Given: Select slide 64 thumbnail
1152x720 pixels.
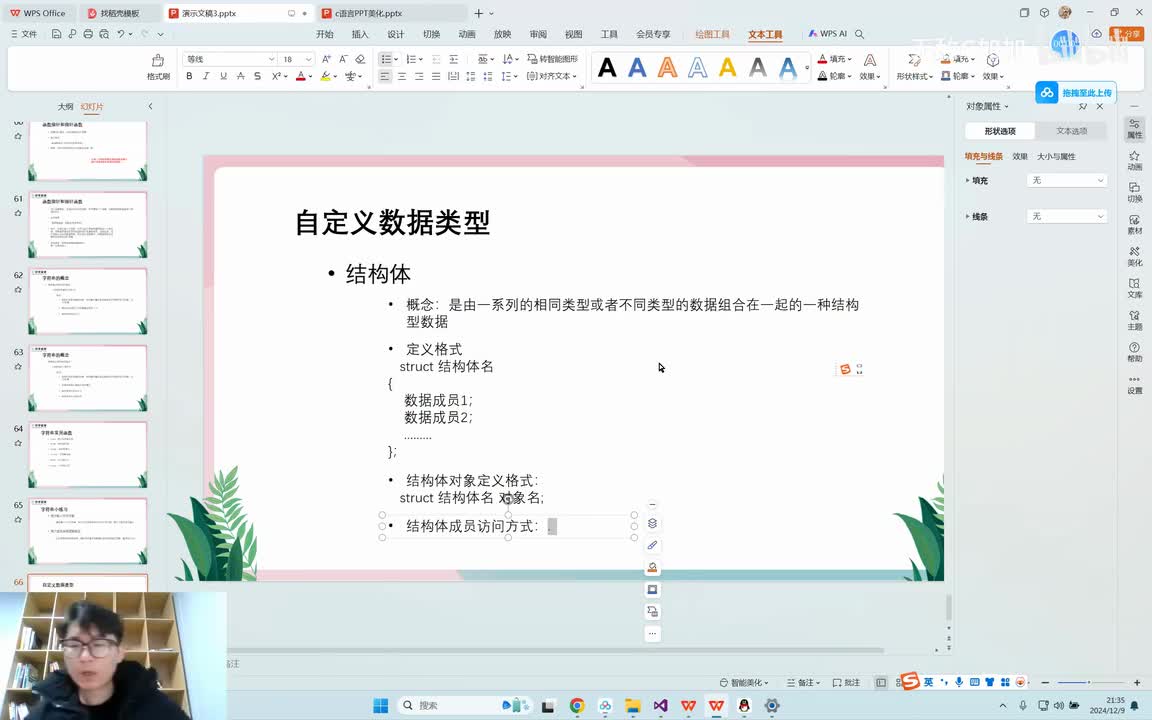Looking at the screenshot, I should [x=87, y=454].
